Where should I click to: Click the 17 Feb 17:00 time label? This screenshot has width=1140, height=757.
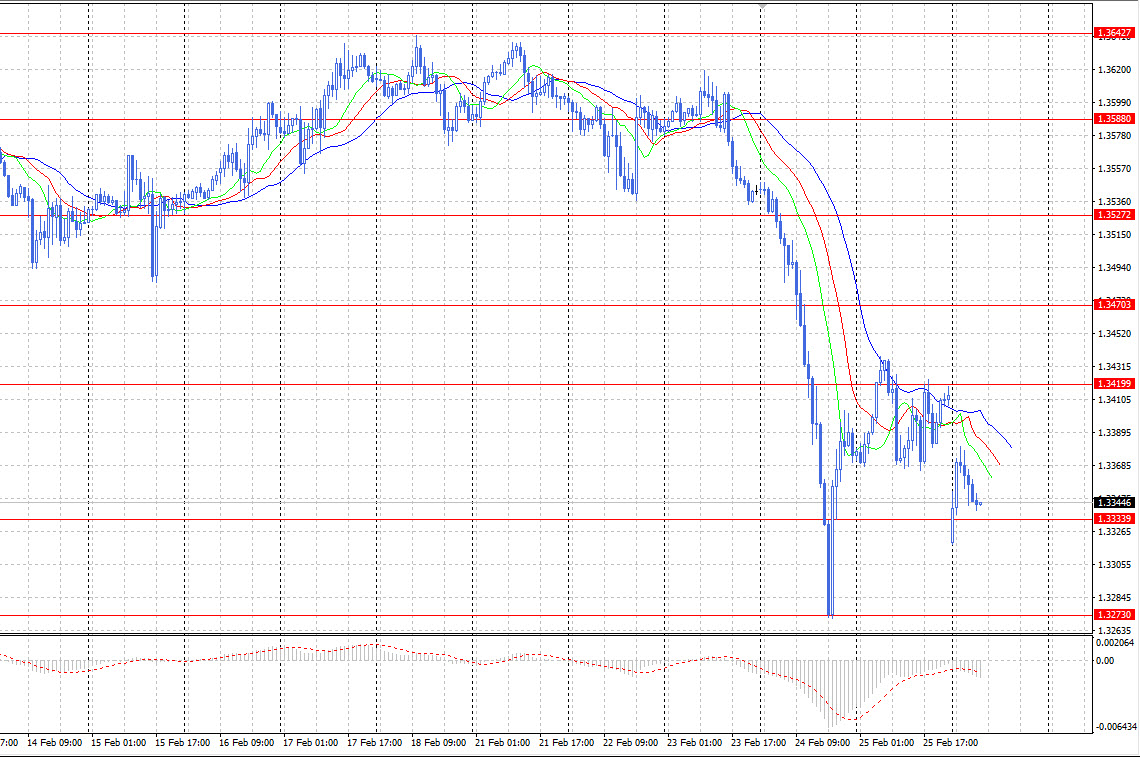click(x=374, y=742)
